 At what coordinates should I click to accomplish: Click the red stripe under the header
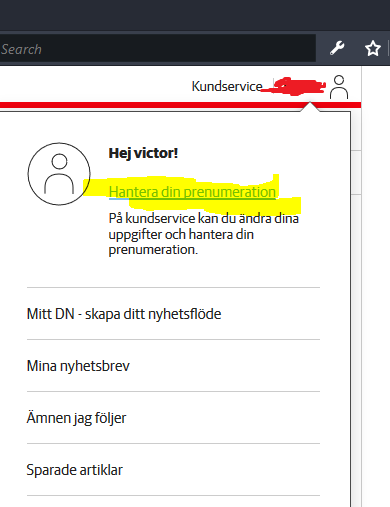click(x=150, y=105)
